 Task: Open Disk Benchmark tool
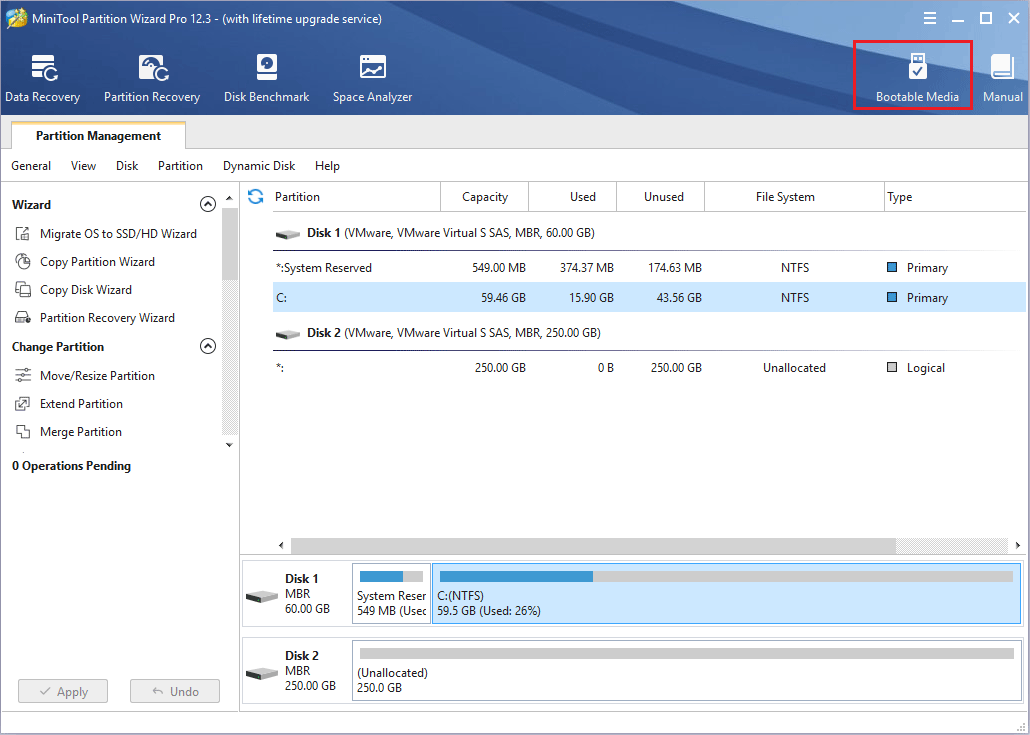click(266, 79)
